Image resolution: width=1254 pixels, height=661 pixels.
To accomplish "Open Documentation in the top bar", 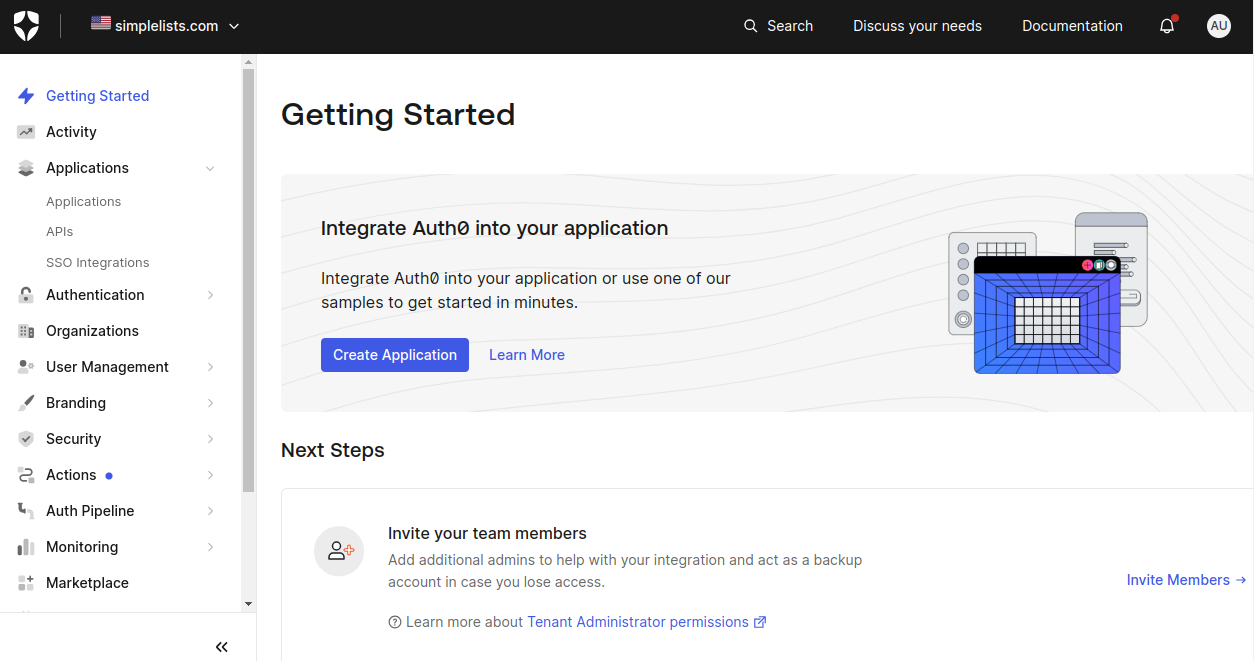I will [x=1072, y=26].
